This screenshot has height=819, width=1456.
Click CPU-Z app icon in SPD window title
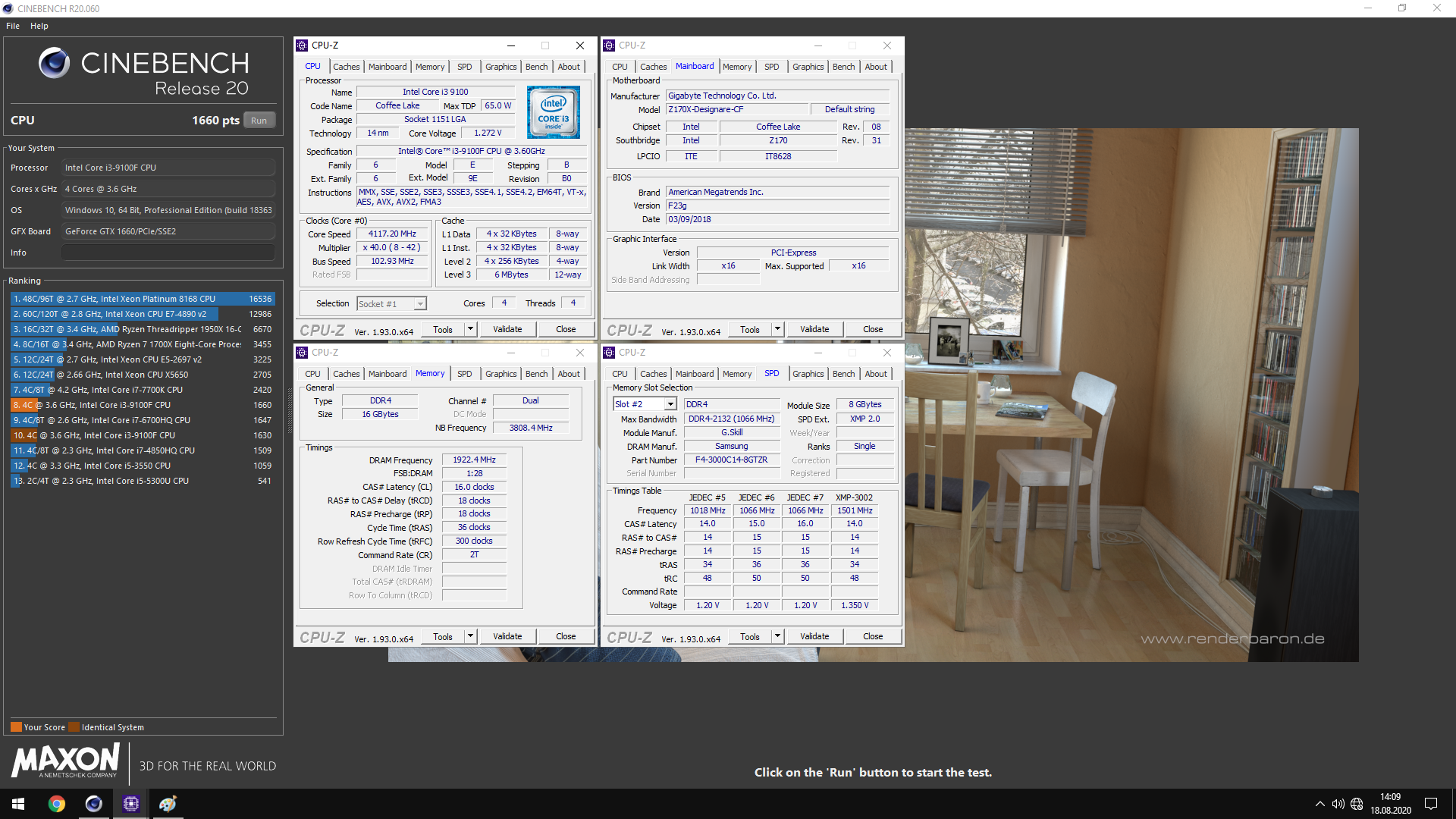coord(609,353)
